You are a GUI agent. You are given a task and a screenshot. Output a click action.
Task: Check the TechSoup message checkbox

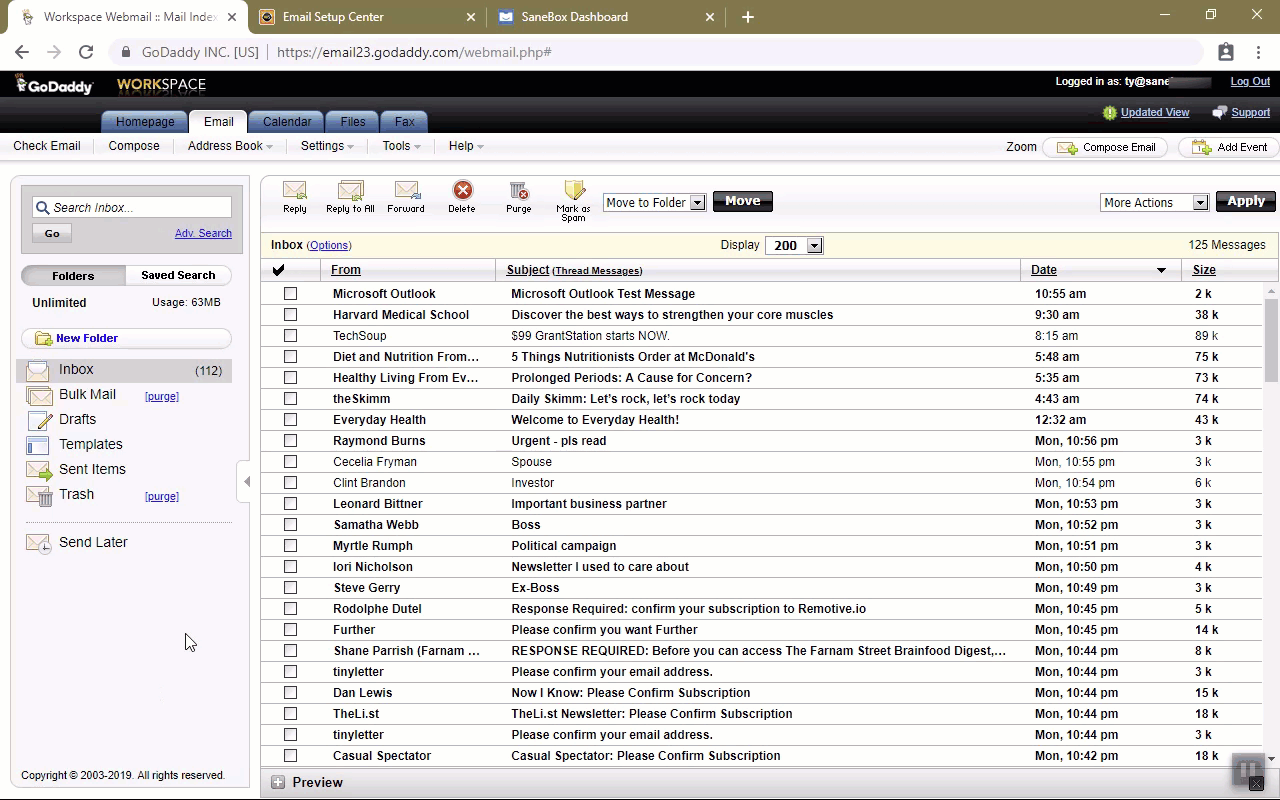(x=290, y=336)
